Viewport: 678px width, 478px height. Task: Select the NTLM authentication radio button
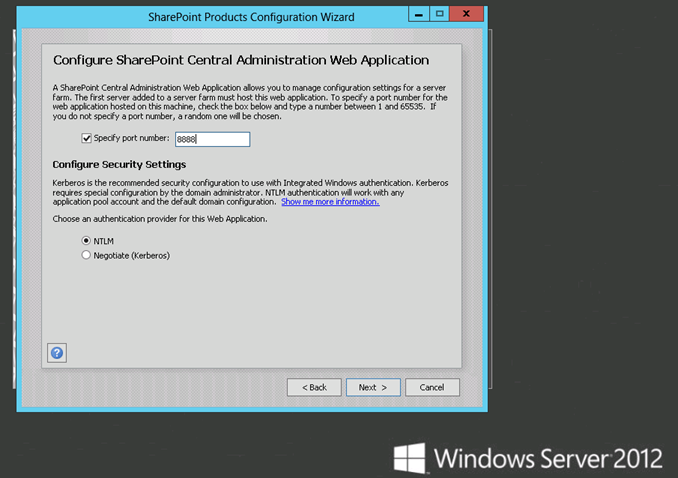tap(86, 241)
